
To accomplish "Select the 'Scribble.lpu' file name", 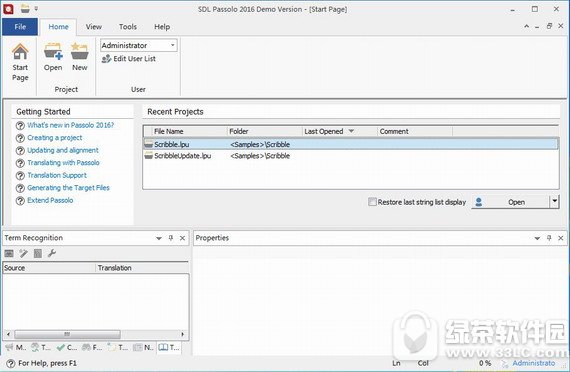I will click(x=172, y=144).
